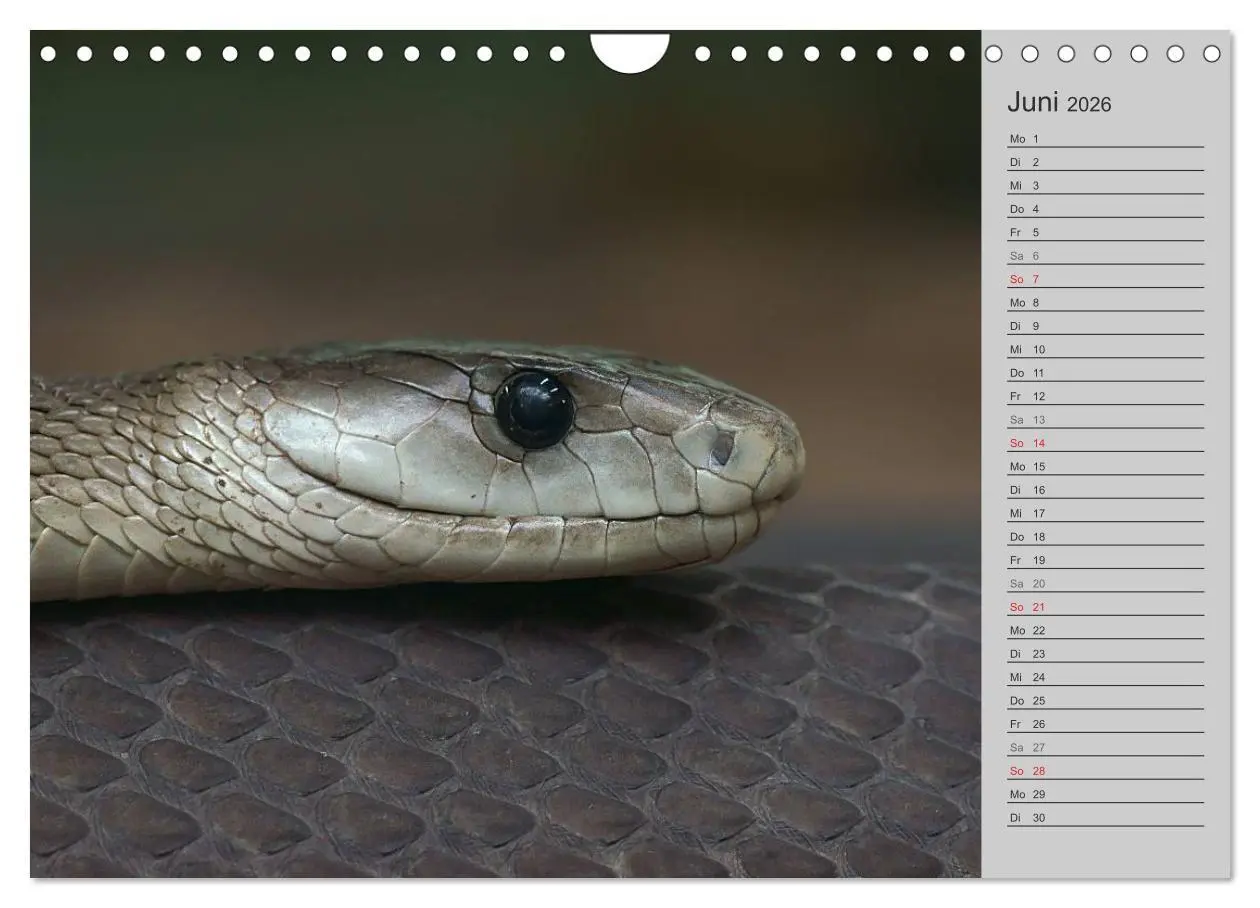Viewport: 1260px width, 908px height.
Task: Click the last binding hole at top right
Action: point(1212,53)
